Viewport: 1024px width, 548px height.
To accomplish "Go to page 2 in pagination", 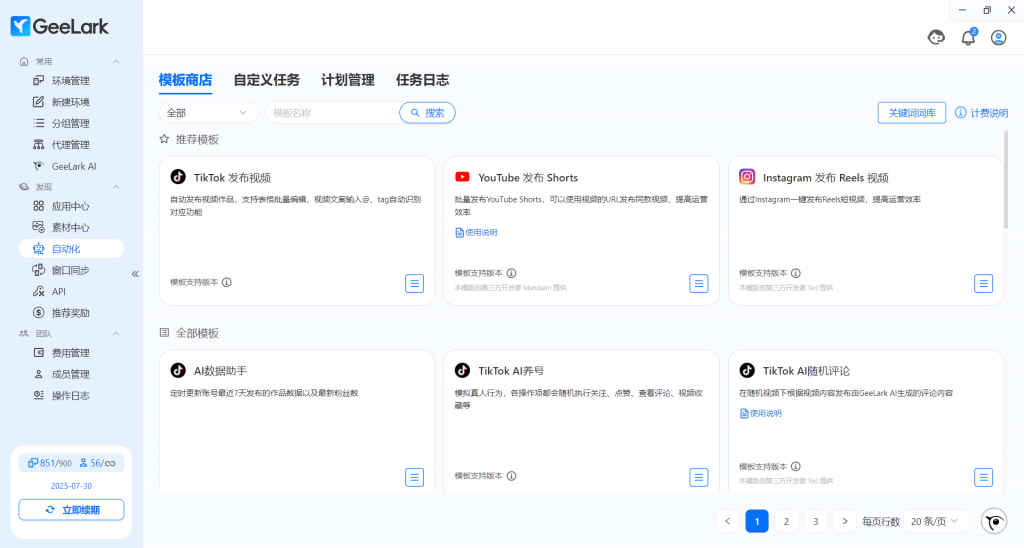I will click(x=787, y=521).
